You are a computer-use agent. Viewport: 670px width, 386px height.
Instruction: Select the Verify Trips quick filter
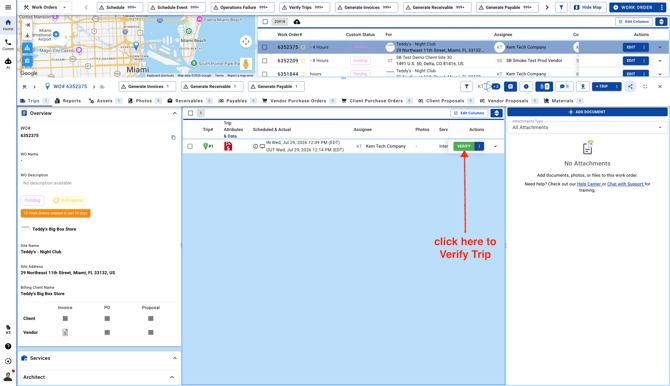pos(304,7)
